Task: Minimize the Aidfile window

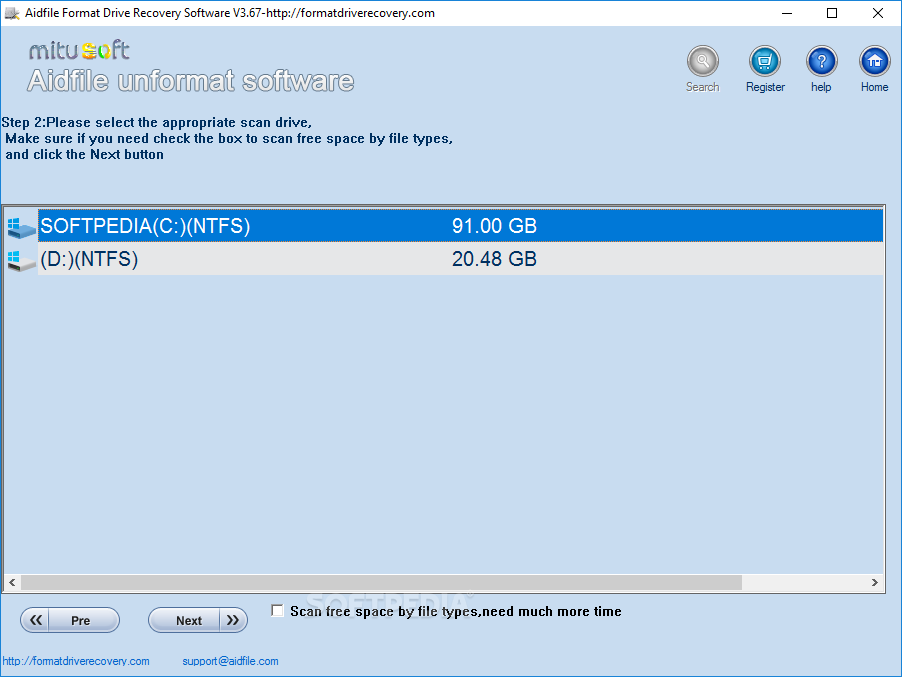Action: (x=787, y=13)
